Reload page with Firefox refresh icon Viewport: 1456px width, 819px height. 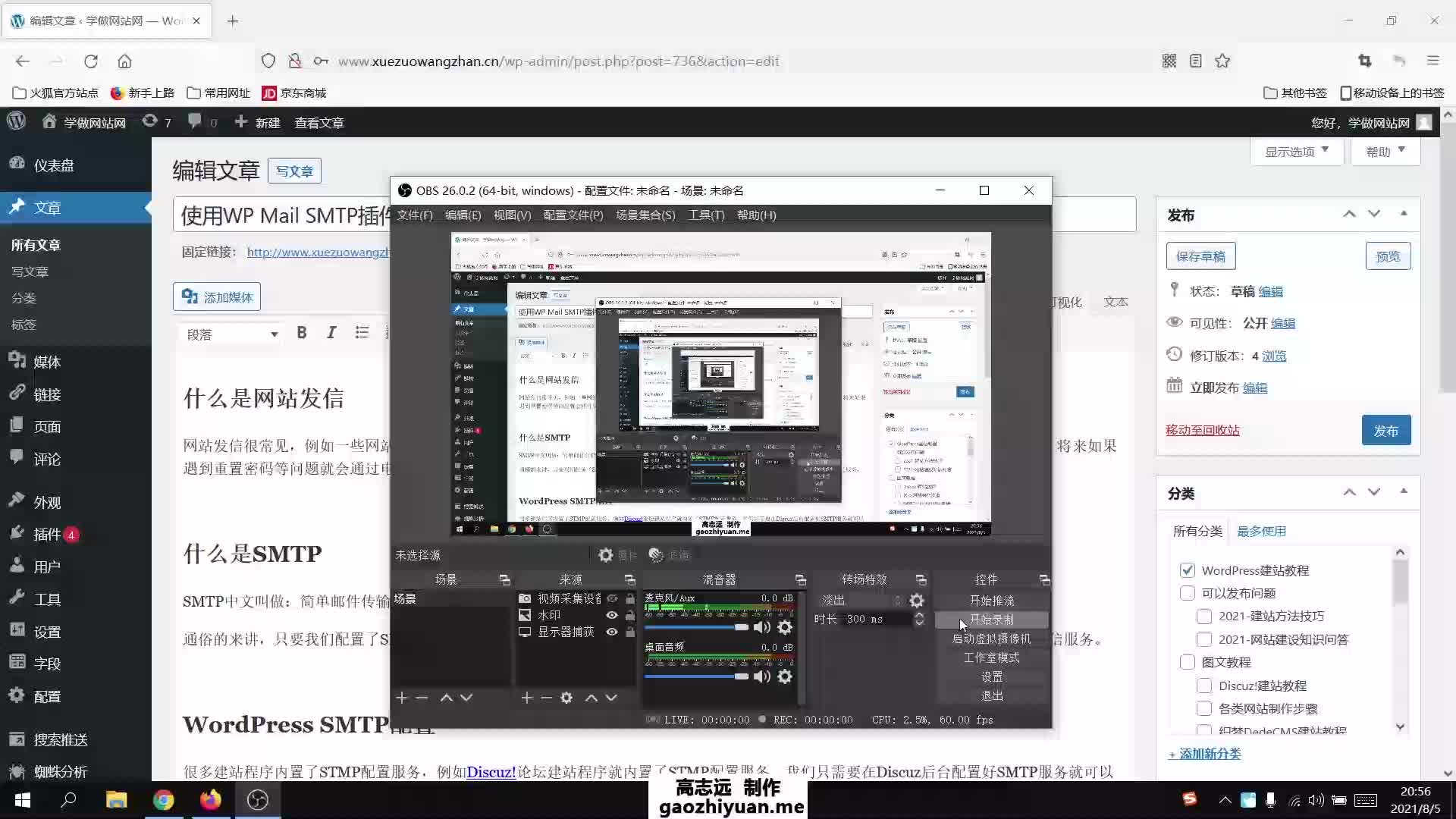point(91,61)
